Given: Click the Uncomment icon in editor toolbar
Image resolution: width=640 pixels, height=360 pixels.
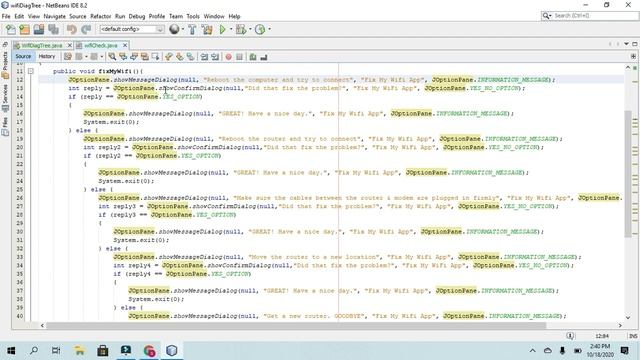Looking at the screenshot, I should coord(264,57).
